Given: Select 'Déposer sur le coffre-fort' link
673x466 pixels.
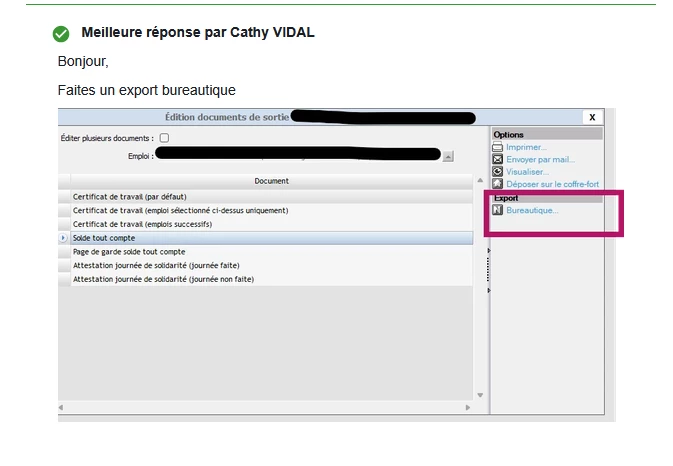Looking at the screenshot, I should tap(552, 184).
